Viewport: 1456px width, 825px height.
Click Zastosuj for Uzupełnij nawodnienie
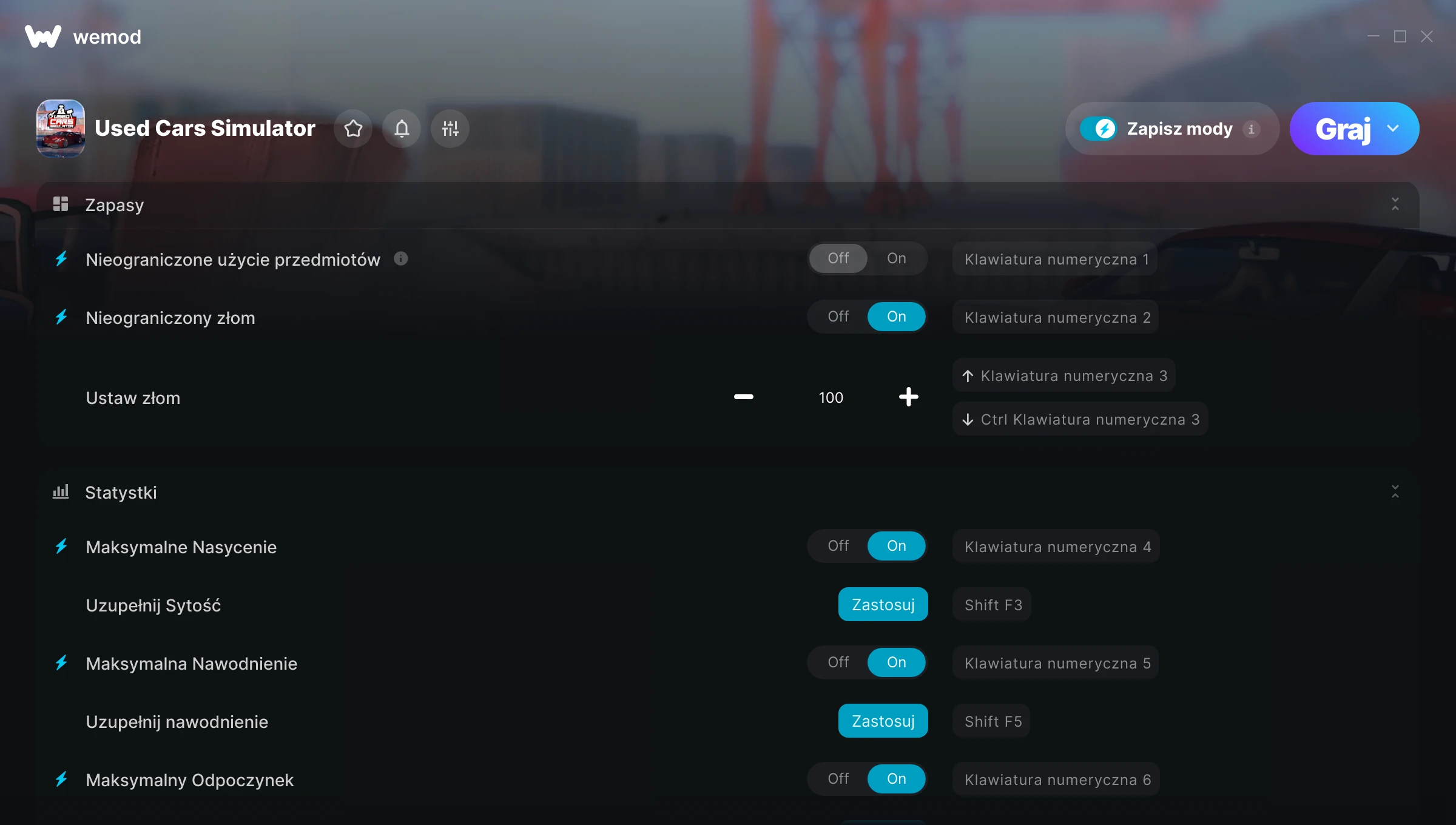tap(883, 721)
